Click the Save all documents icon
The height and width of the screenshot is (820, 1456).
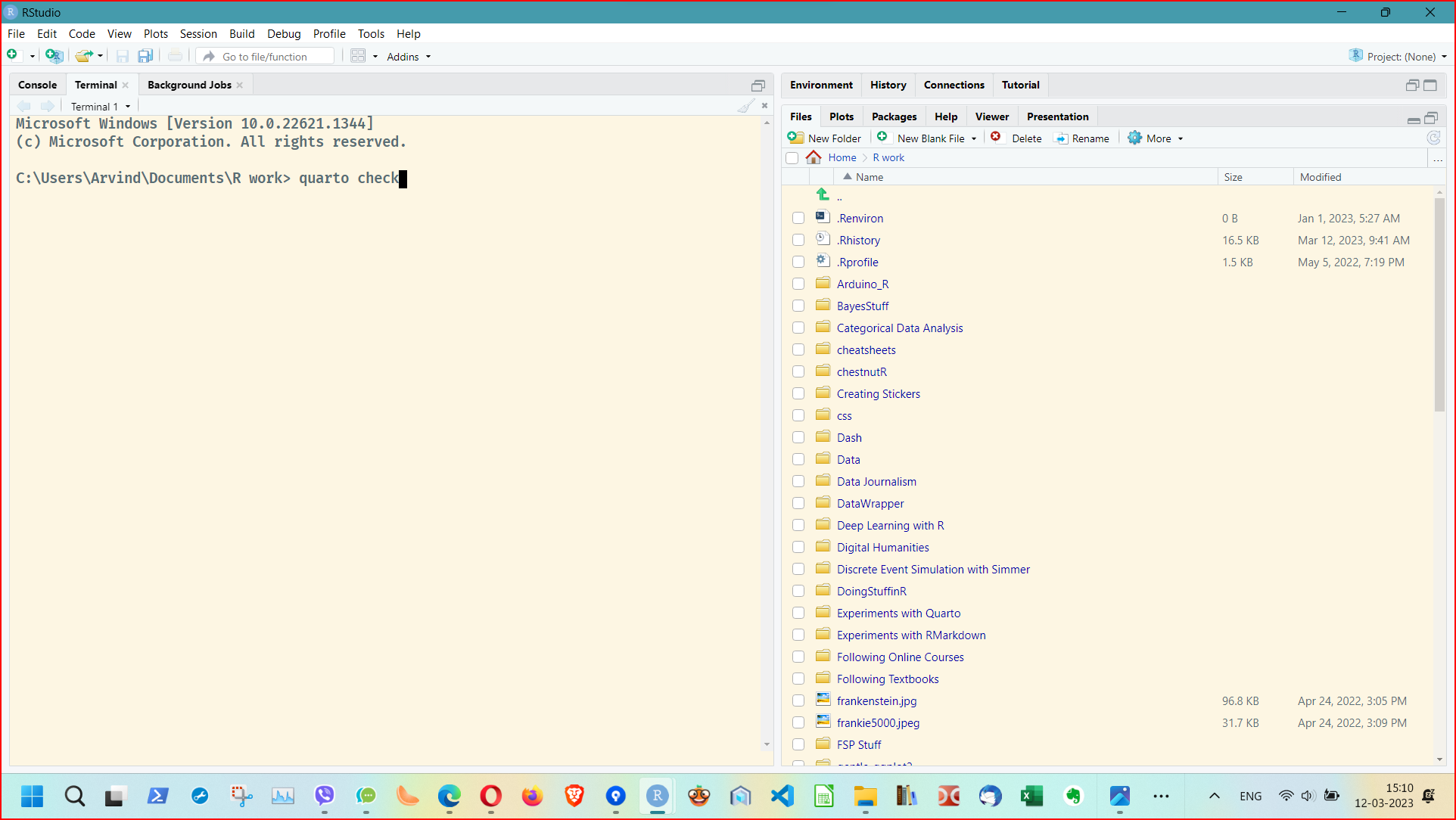(x=145, y=56)
